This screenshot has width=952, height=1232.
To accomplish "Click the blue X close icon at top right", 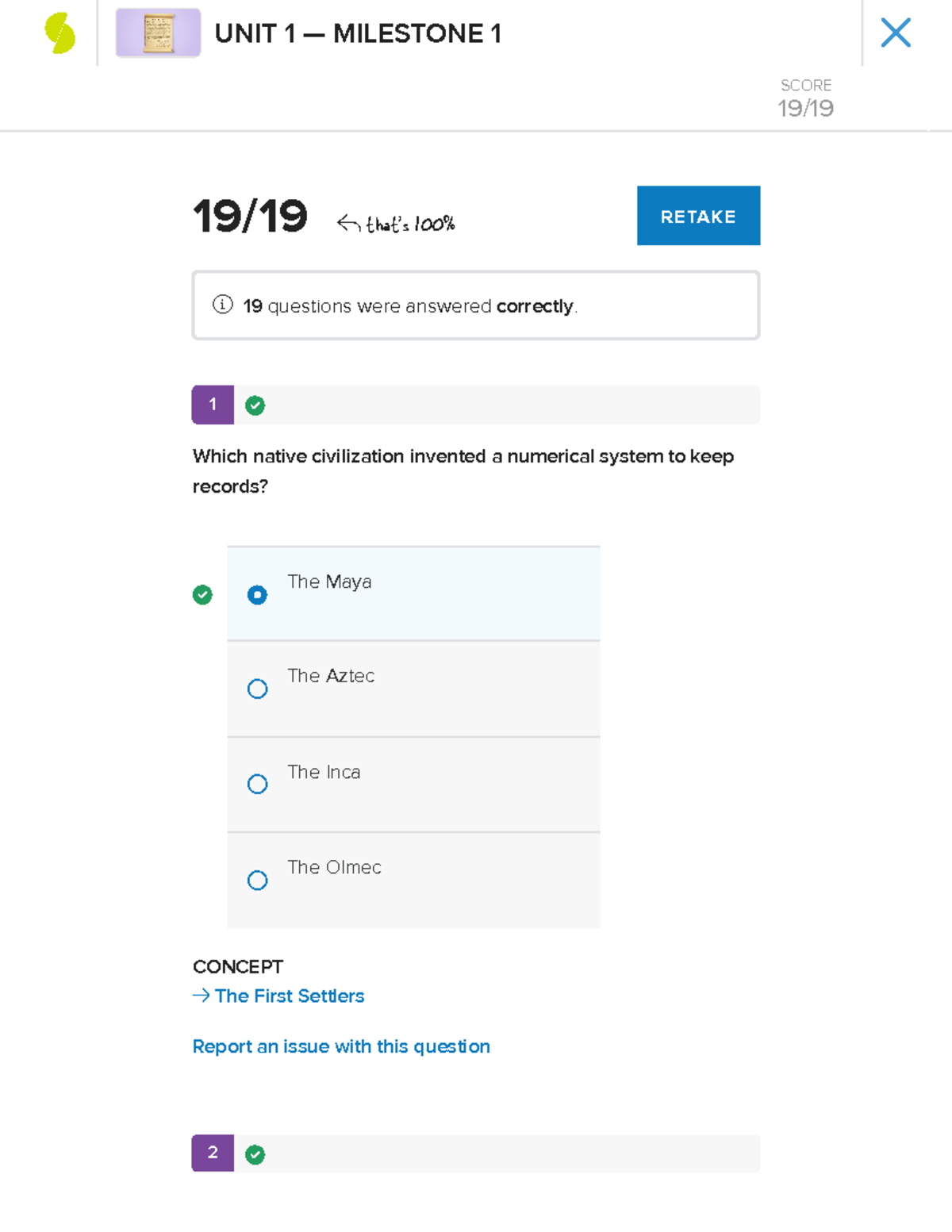I will point(896,33).
